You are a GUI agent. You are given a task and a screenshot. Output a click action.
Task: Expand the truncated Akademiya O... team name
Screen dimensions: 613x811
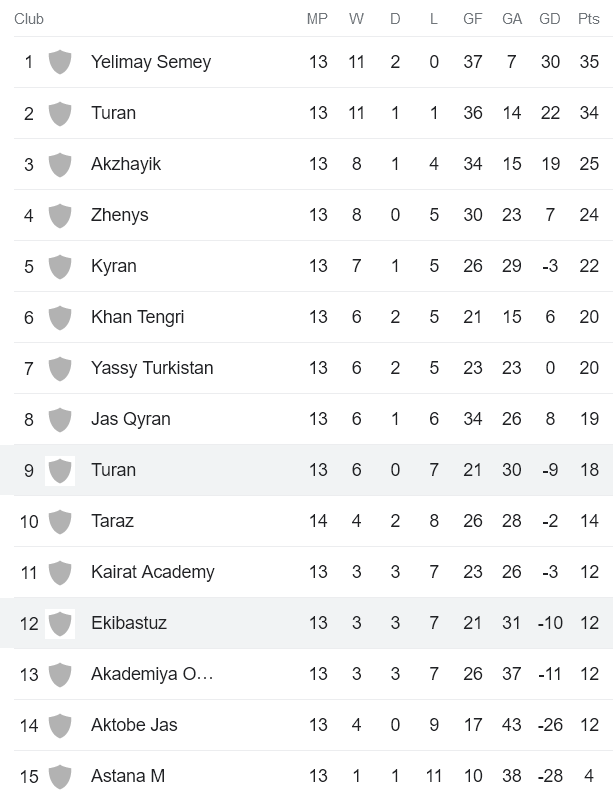tap(151, 674)
